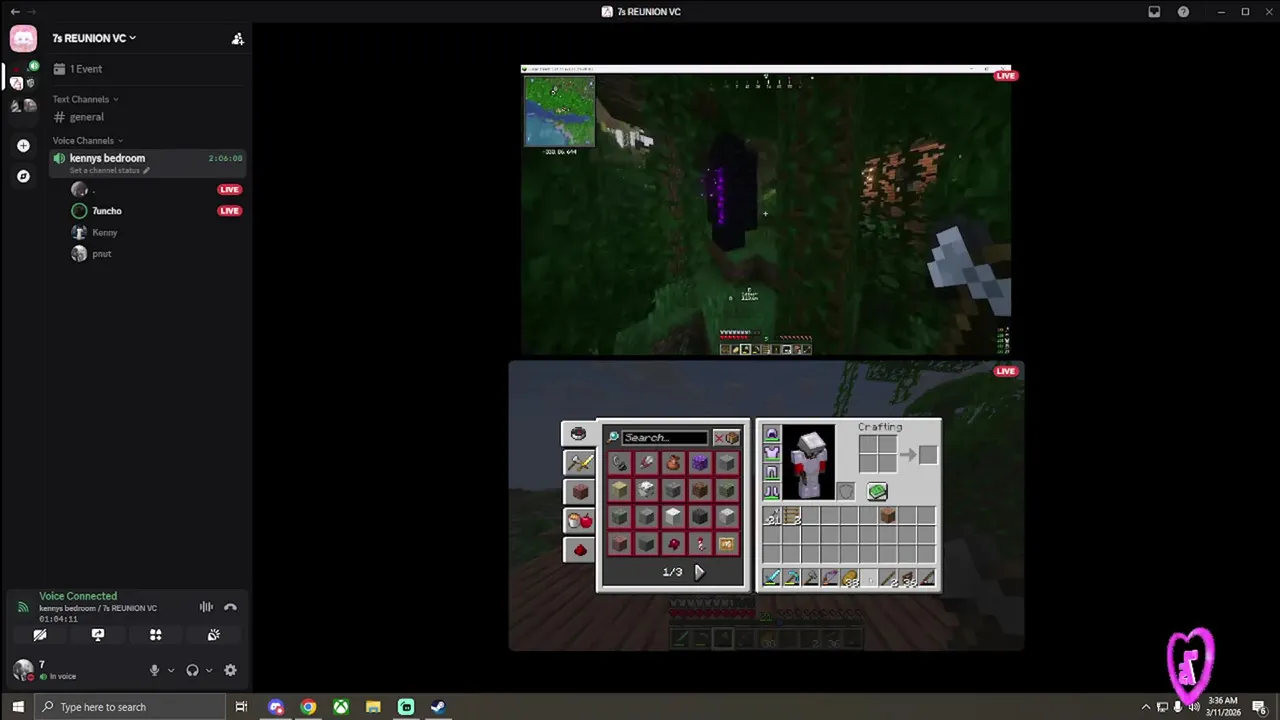Open User Settings gear

point(230,671)
